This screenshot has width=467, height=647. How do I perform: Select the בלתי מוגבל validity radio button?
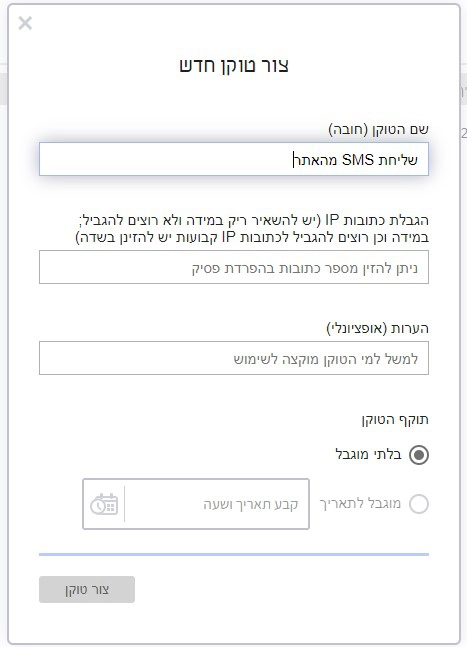pos(419,455)
